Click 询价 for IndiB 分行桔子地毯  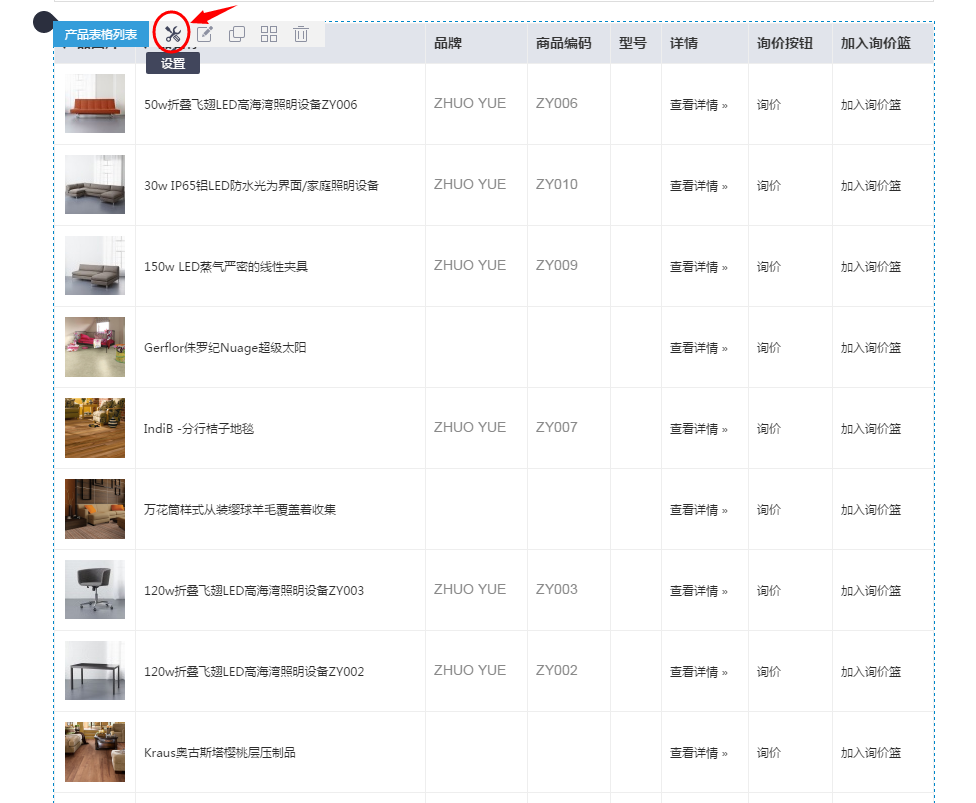click(768, 428)
